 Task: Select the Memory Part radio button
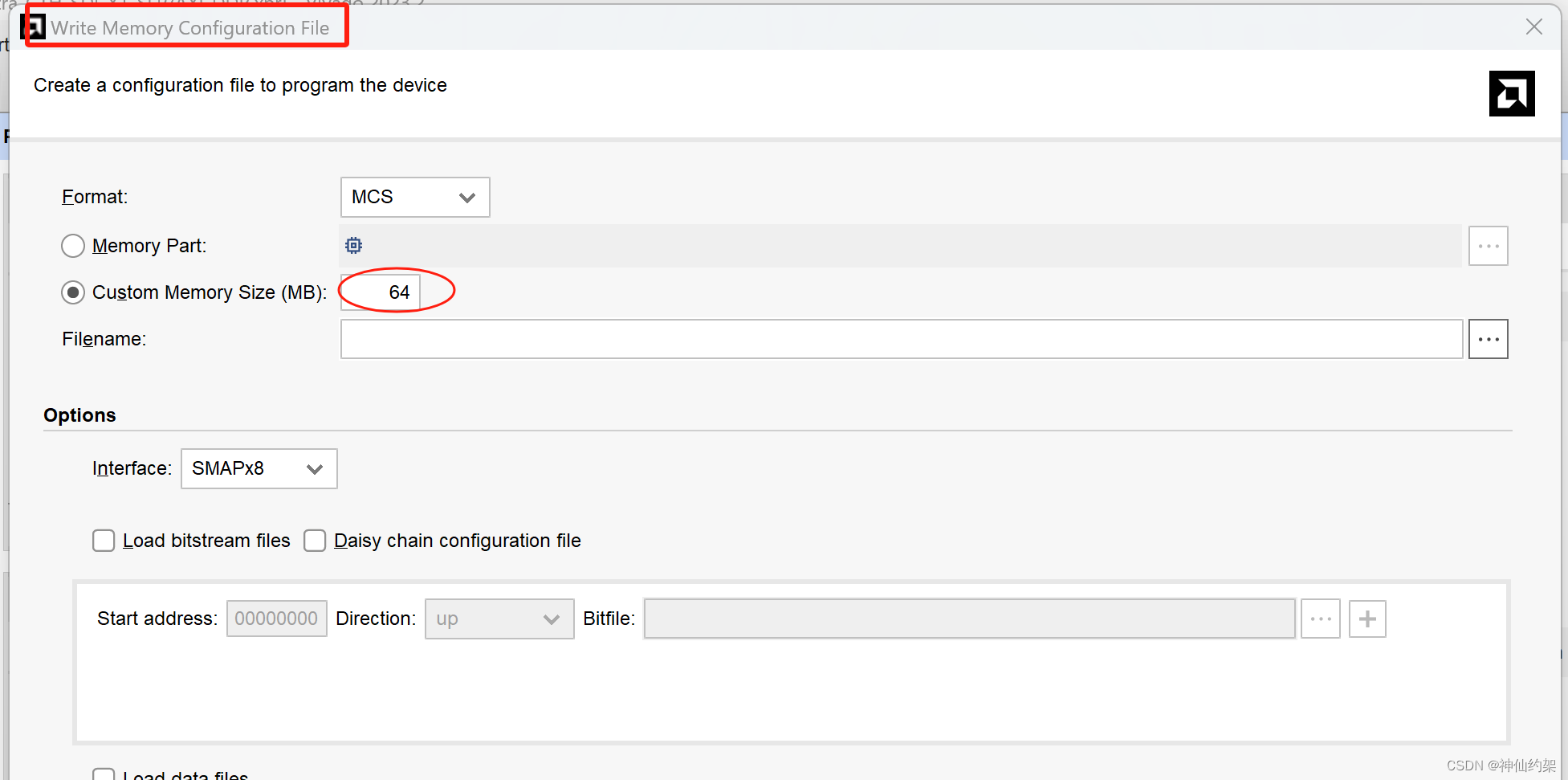tap(72, 245)
